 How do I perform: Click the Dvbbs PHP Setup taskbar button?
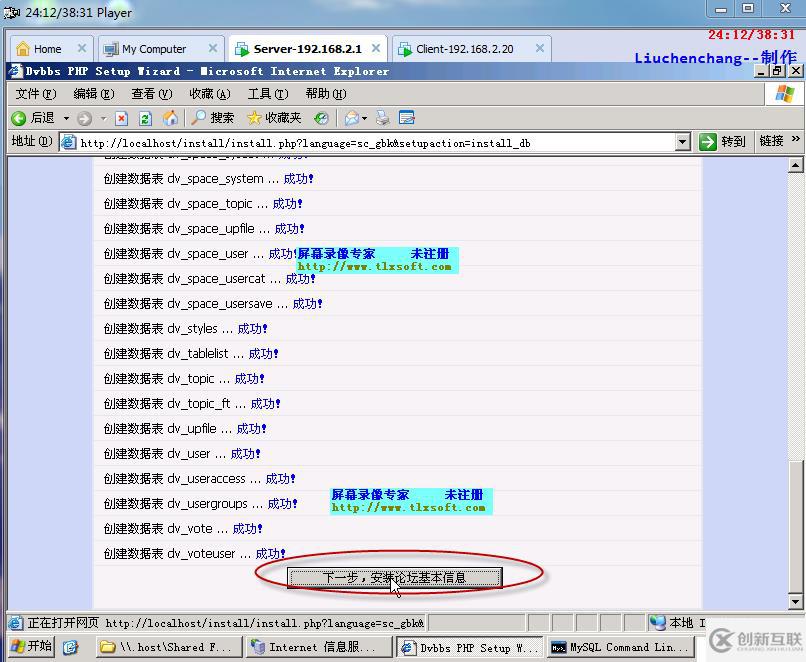pyautogui.click(x=470, y=647)
